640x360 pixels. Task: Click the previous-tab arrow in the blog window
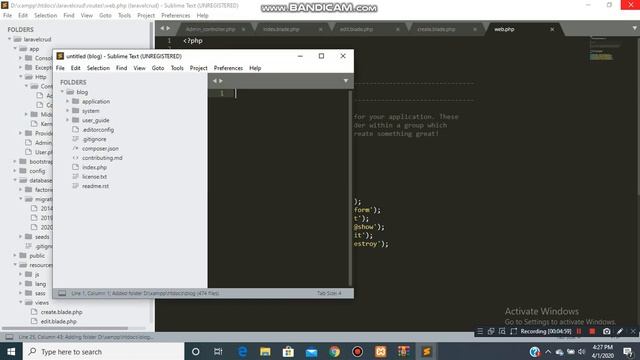click(214, 81)
